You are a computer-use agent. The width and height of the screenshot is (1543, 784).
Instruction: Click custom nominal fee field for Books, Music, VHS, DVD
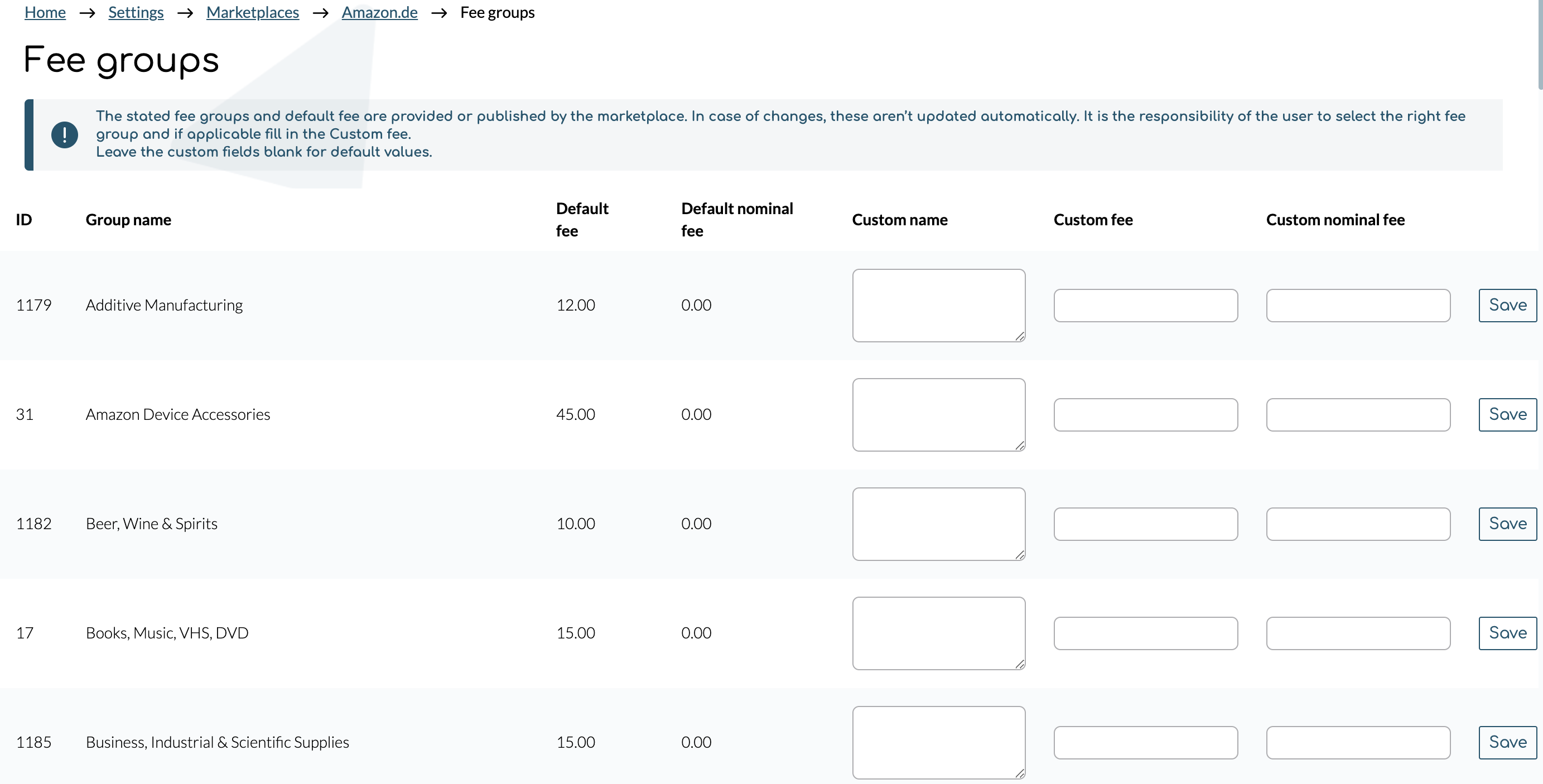click(1358, 633)
